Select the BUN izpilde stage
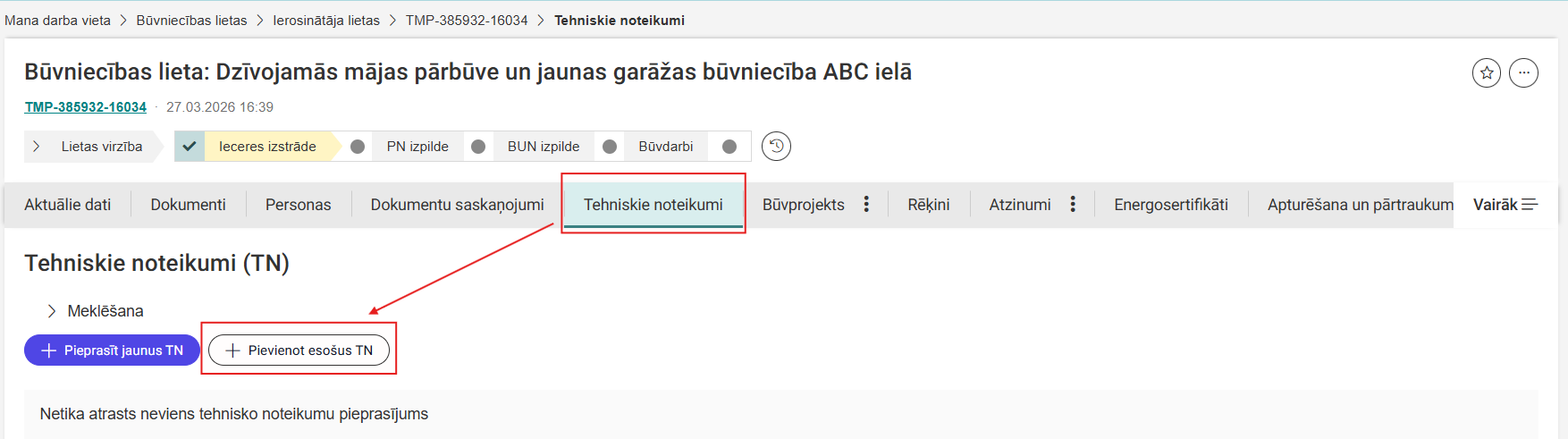The image size is (1568, 439). coord(544,147)
